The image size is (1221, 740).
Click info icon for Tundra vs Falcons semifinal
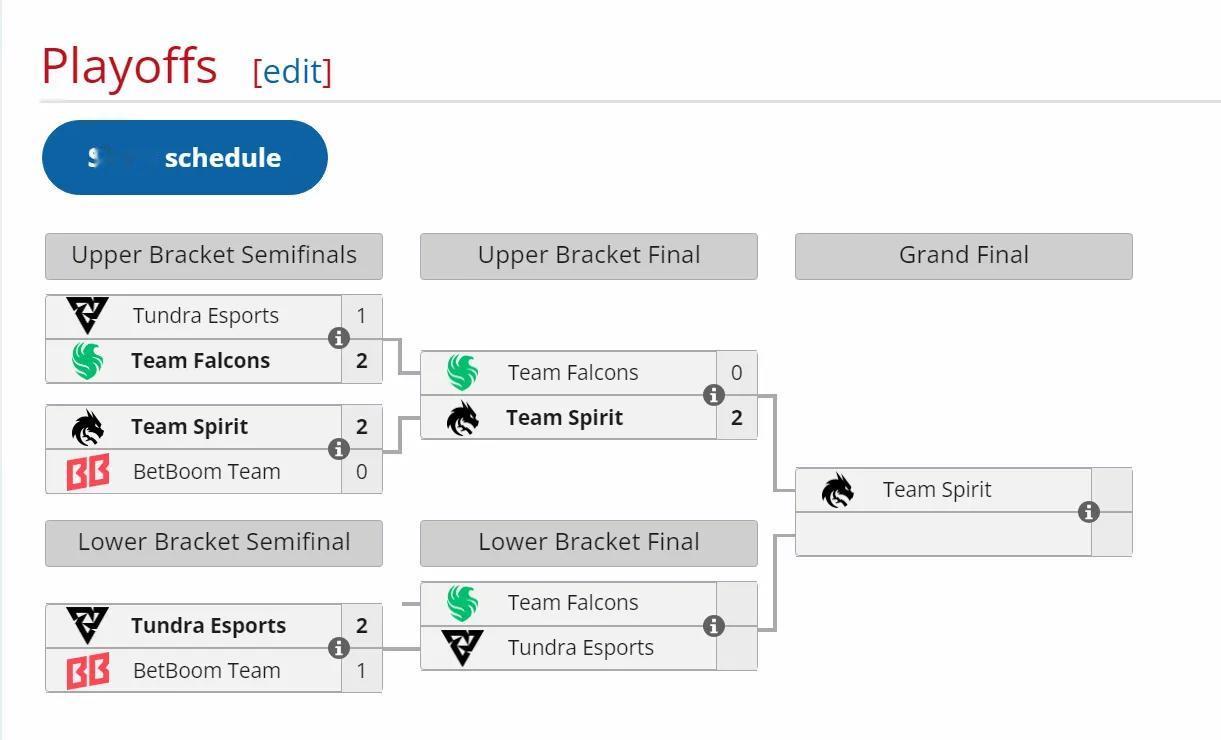click(x=339, y=338)
